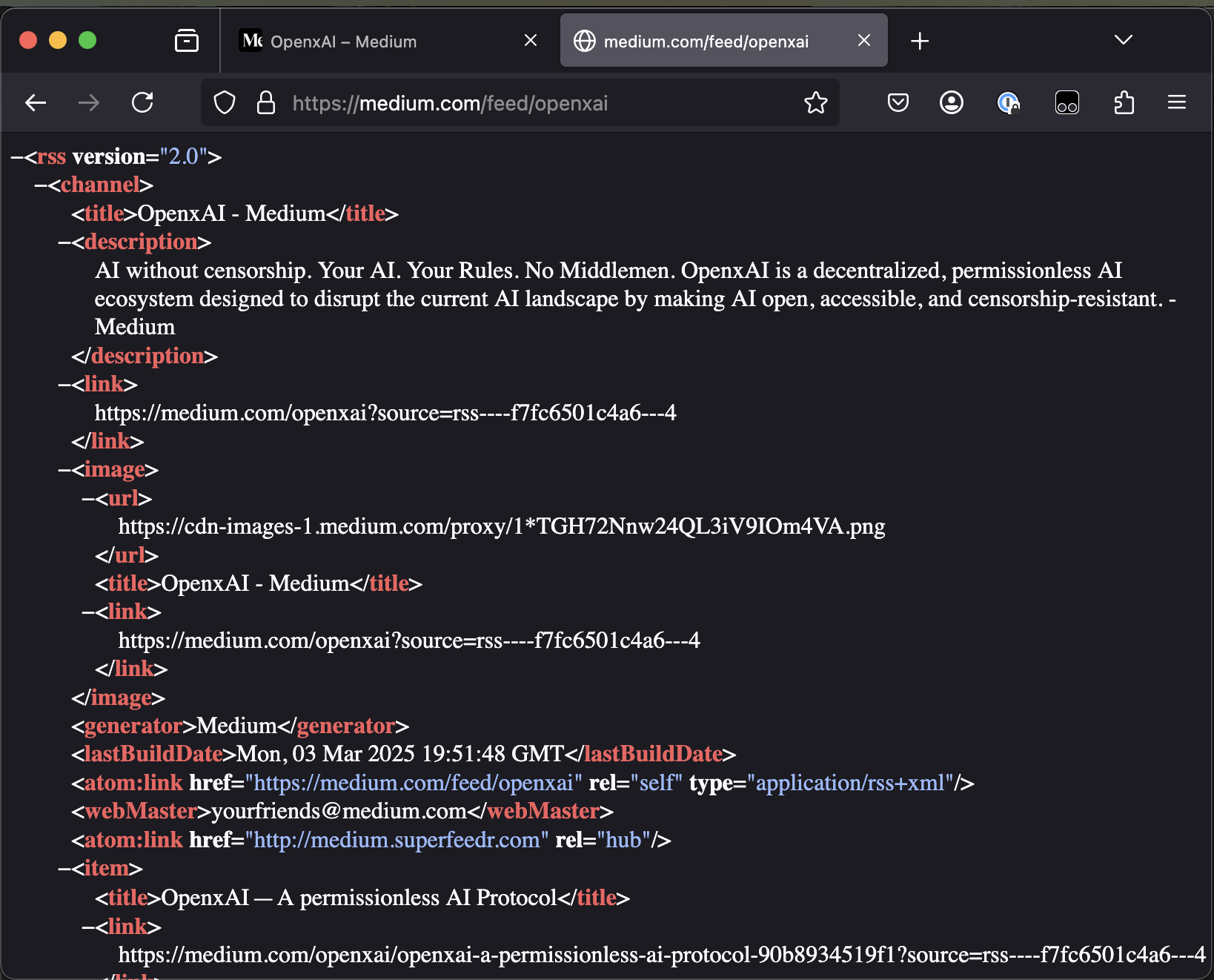Collapse the rss root node
Viewport: 1214px width, 980px height.
click(17, 156)
